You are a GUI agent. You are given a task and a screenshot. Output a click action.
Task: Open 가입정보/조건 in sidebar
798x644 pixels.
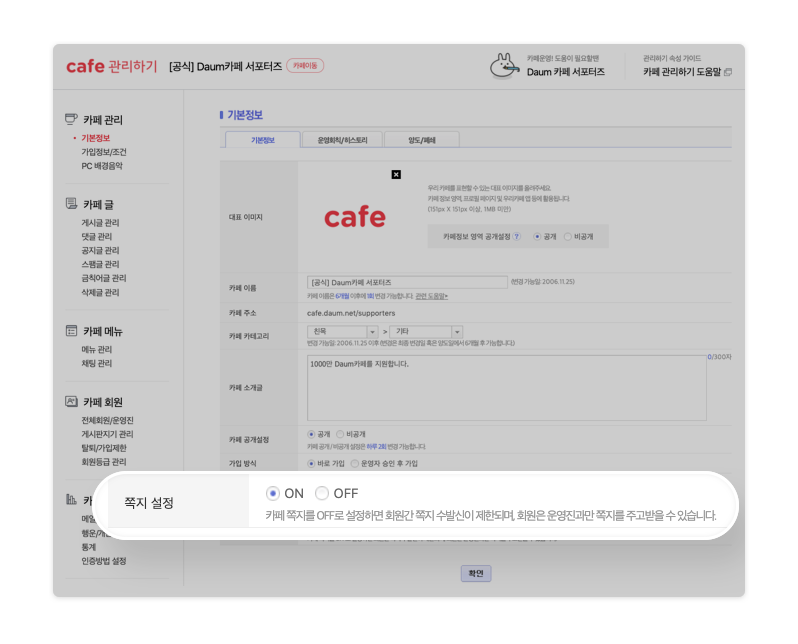click(x=104, y=152)
